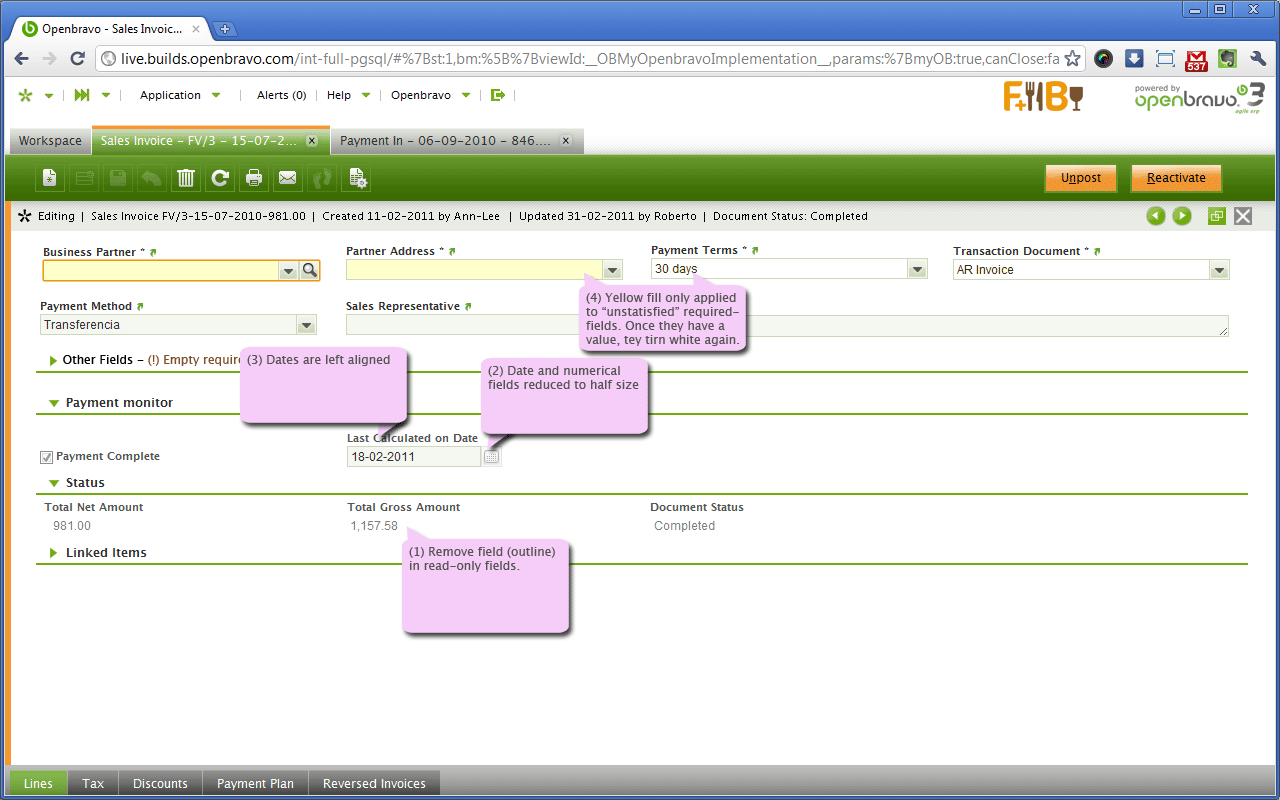The image size is (1280, 800).
Task: Click the green logout icon
Action: 498,95
